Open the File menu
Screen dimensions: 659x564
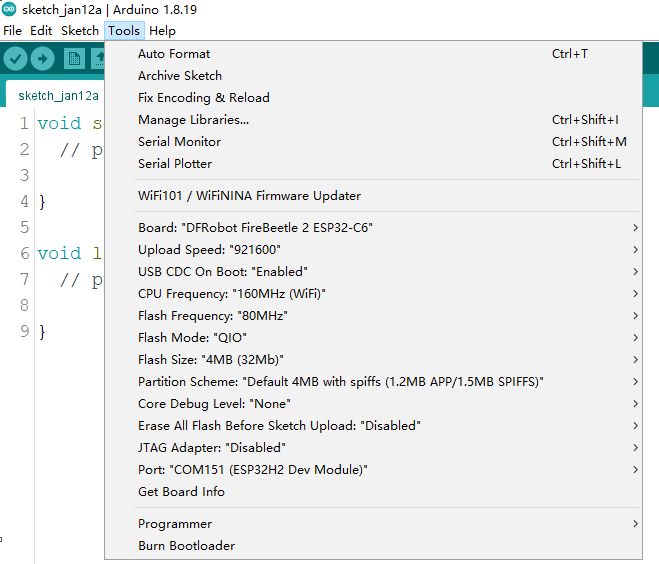click(x=12, y=31)
